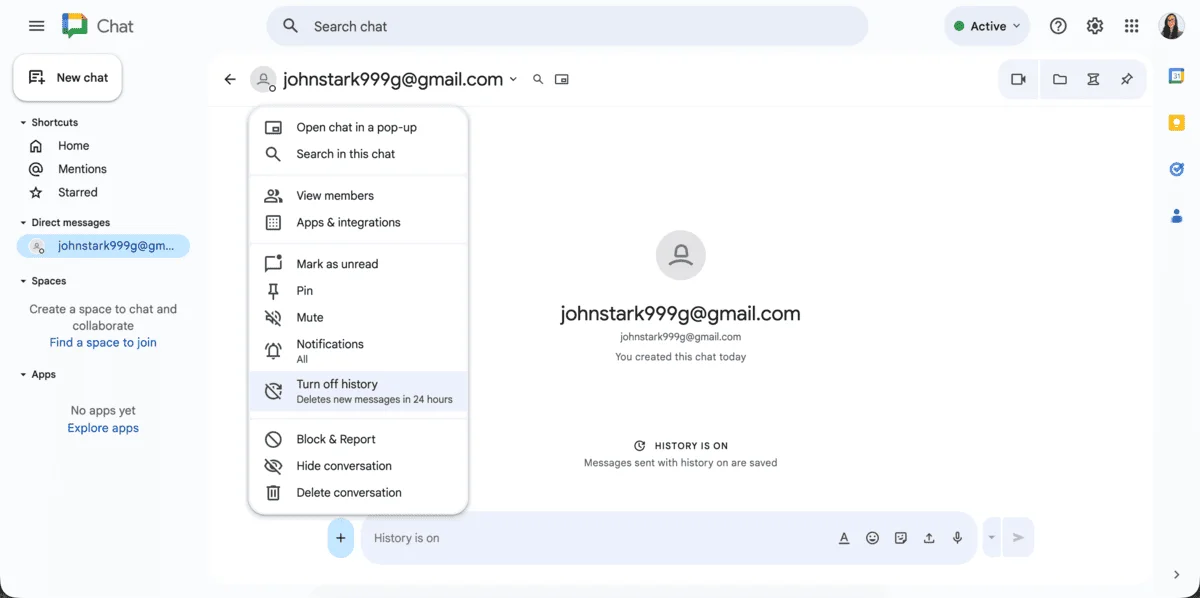Open the emoji picker in the message bar
This screenshot has height=598, width=1200.
click(872, 537)
